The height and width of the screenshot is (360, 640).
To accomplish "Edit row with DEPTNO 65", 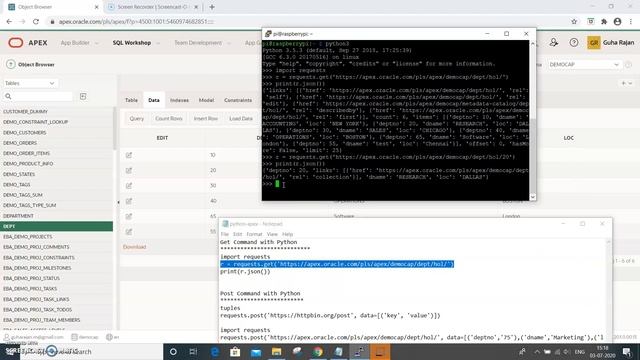I will pyautogui.click(x=129, y=216).
